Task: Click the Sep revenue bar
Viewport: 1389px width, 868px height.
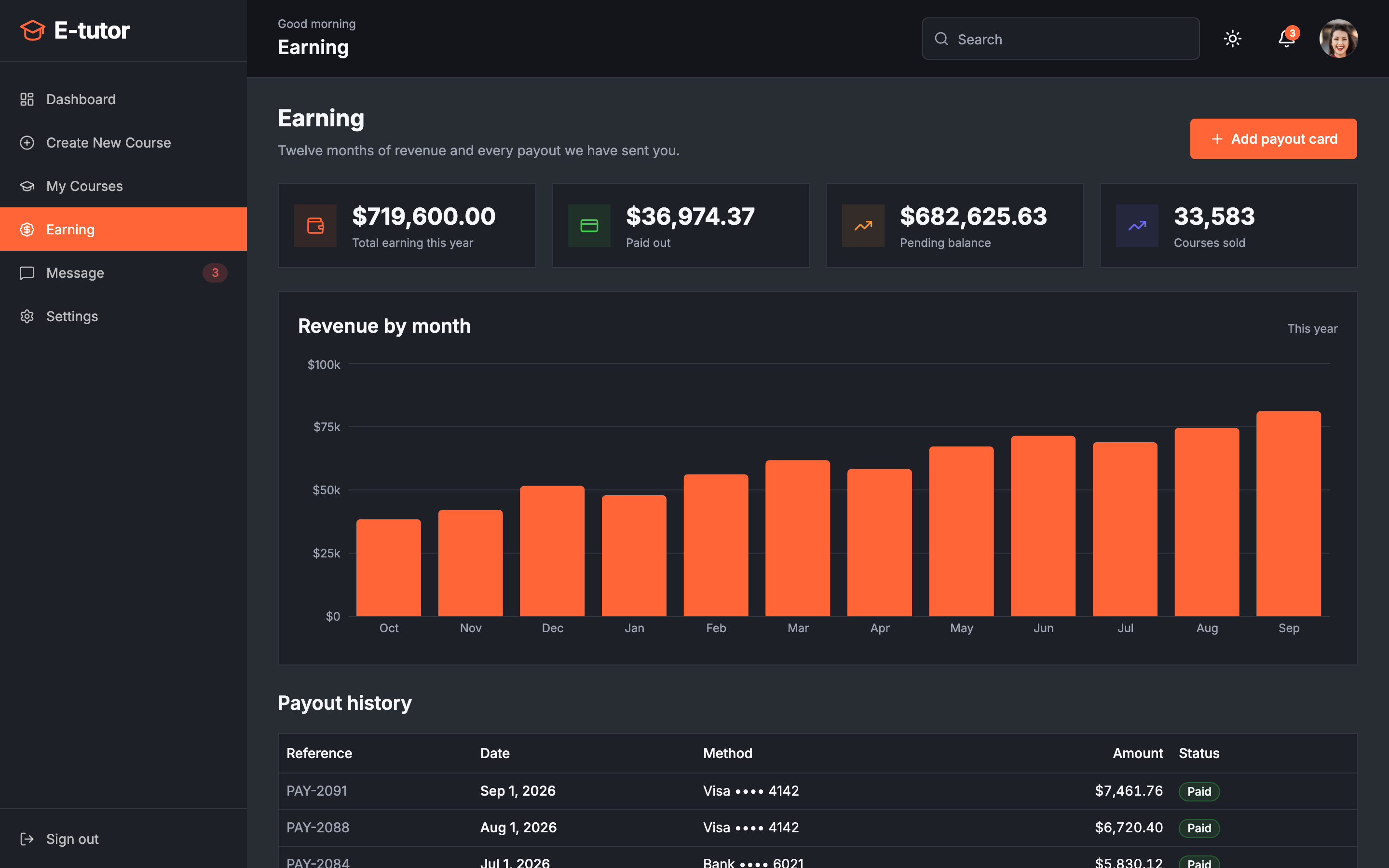Action: point(1289,514)
